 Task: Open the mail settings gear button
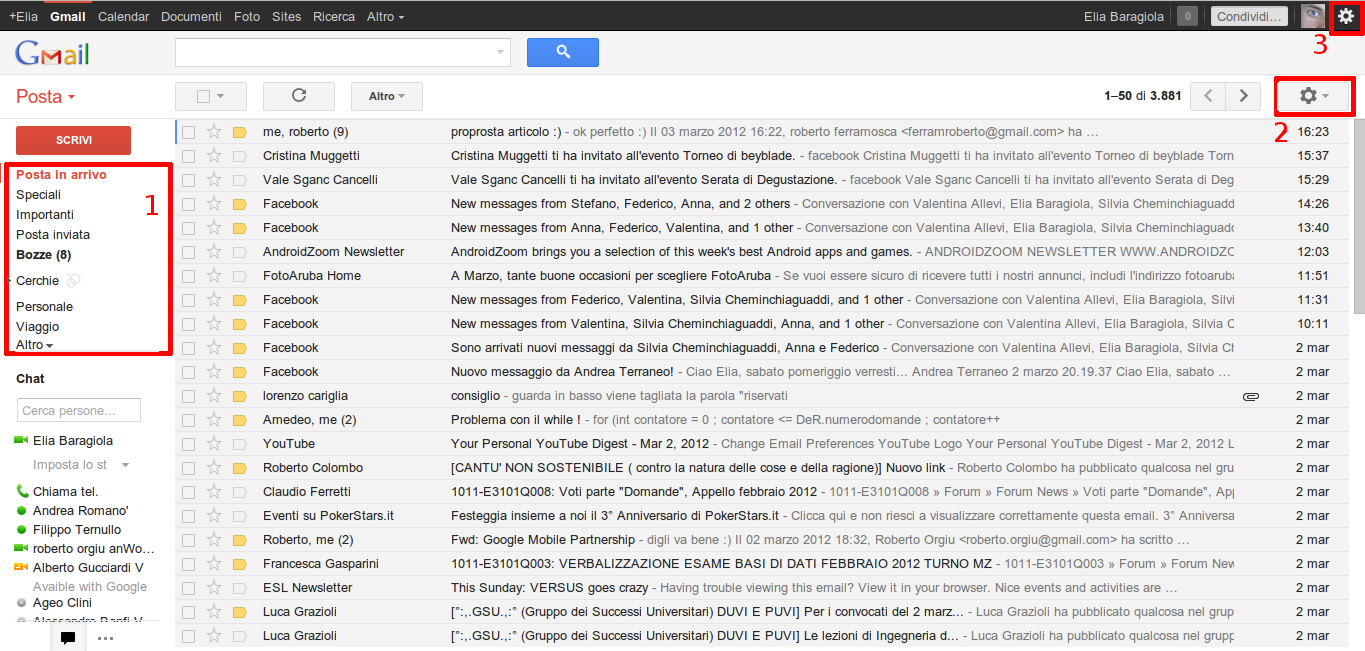pyautogui.click(x=1314, y=96)
